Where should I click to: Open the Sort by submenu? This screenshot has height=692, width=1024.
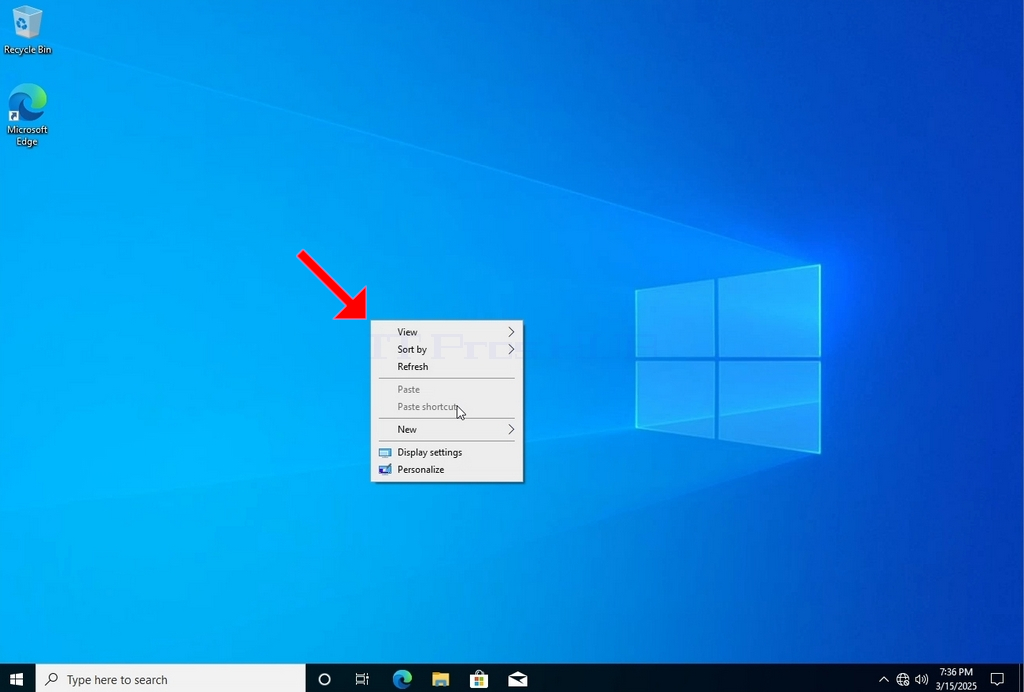click(x=447, y=349)
